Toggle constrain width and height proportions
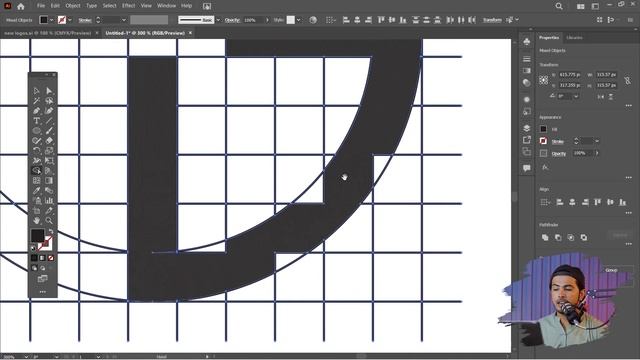 (x=627, y=80)
